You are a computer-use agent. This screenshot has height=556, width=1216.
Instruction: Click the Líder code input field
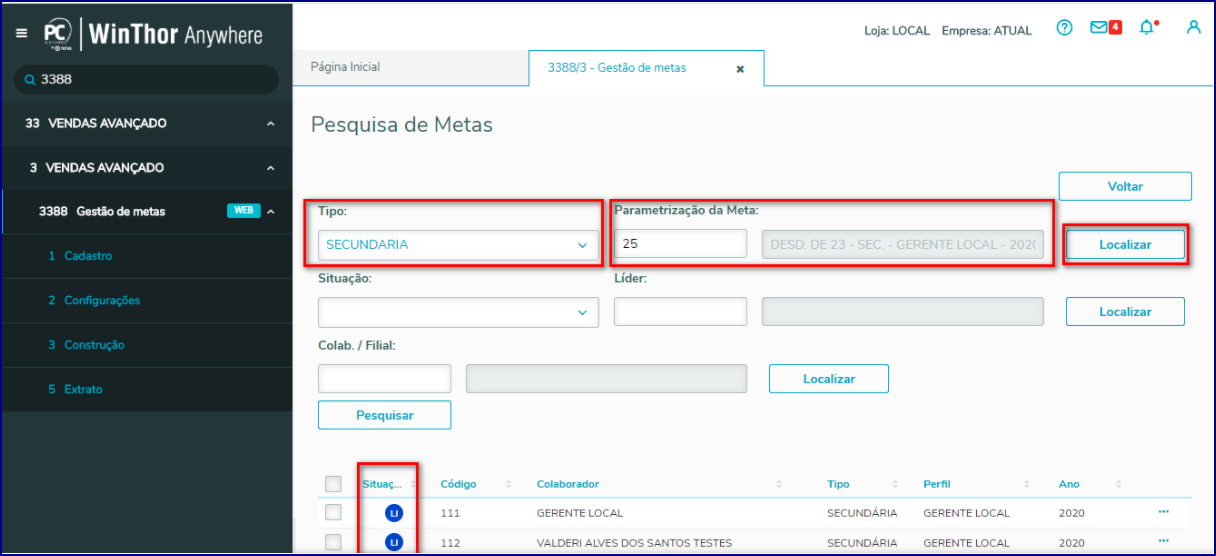click(x=681, y=312)
